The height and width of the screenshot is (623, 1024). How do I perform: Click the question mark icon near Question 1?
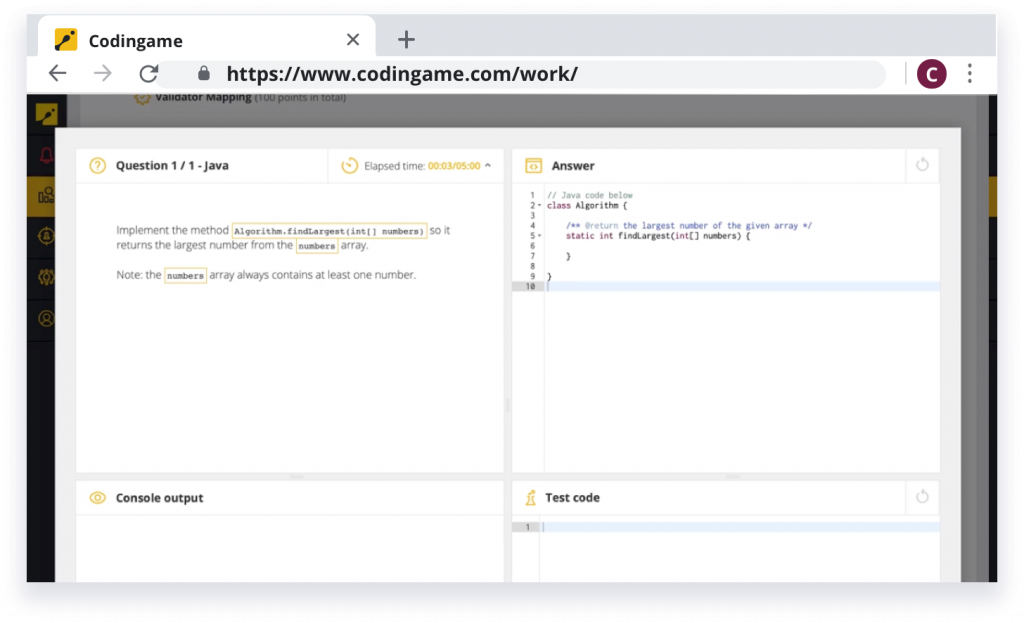tap(96, 166)
